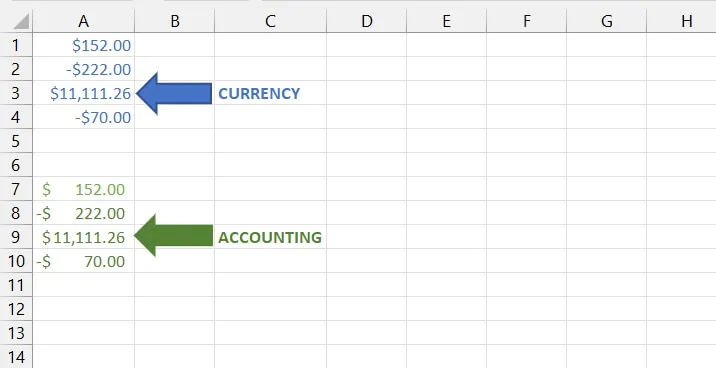This screenshot has width=716, height=369.
Task: Select column A header
Action: pos(84,21)
